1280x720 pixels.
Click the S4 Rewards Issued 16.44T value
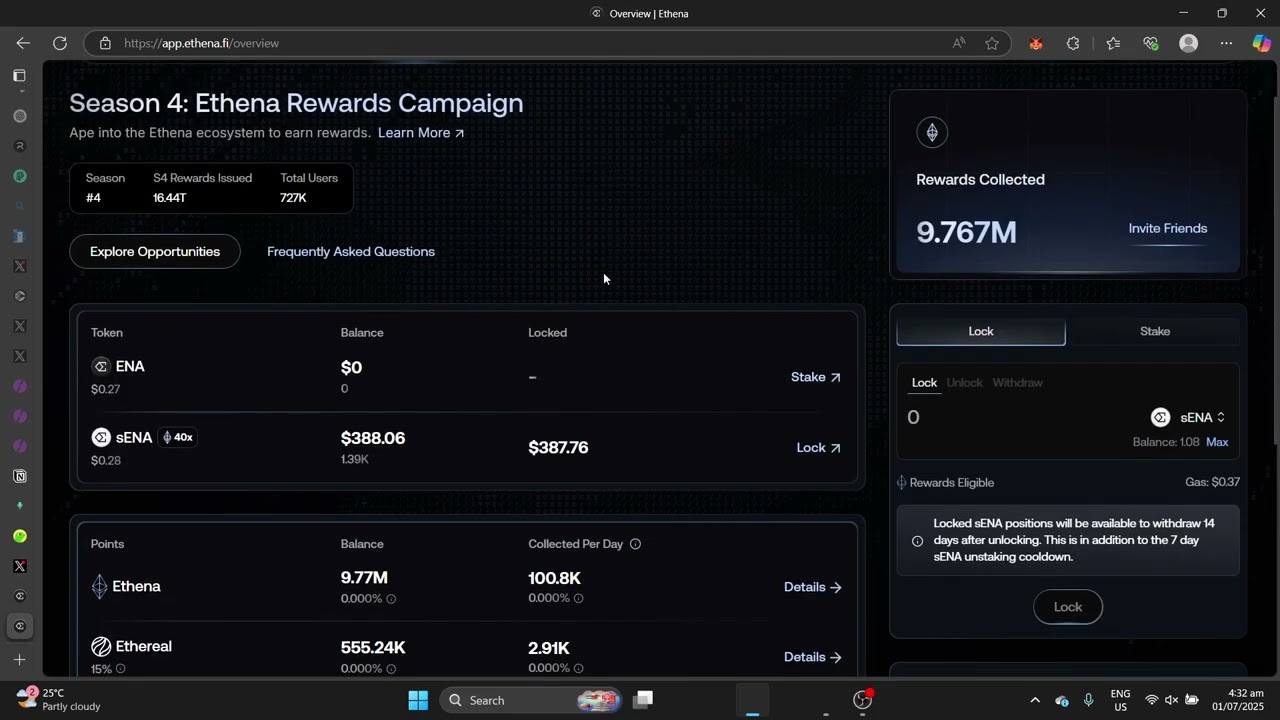pos(170,198)
